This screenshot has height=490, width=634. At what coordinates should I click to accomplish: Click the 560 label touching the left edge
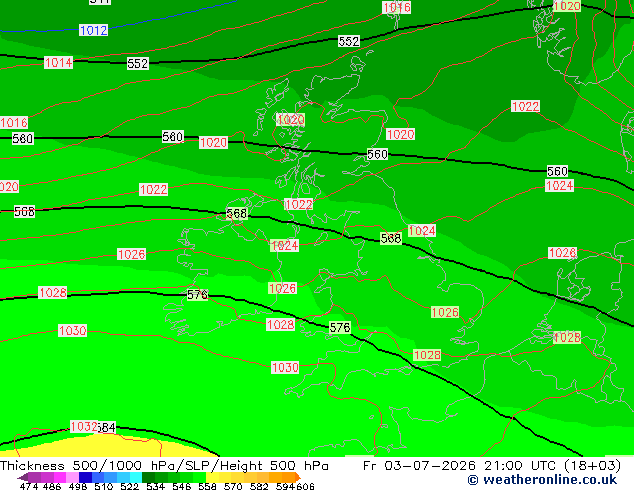tap(22, 139)
